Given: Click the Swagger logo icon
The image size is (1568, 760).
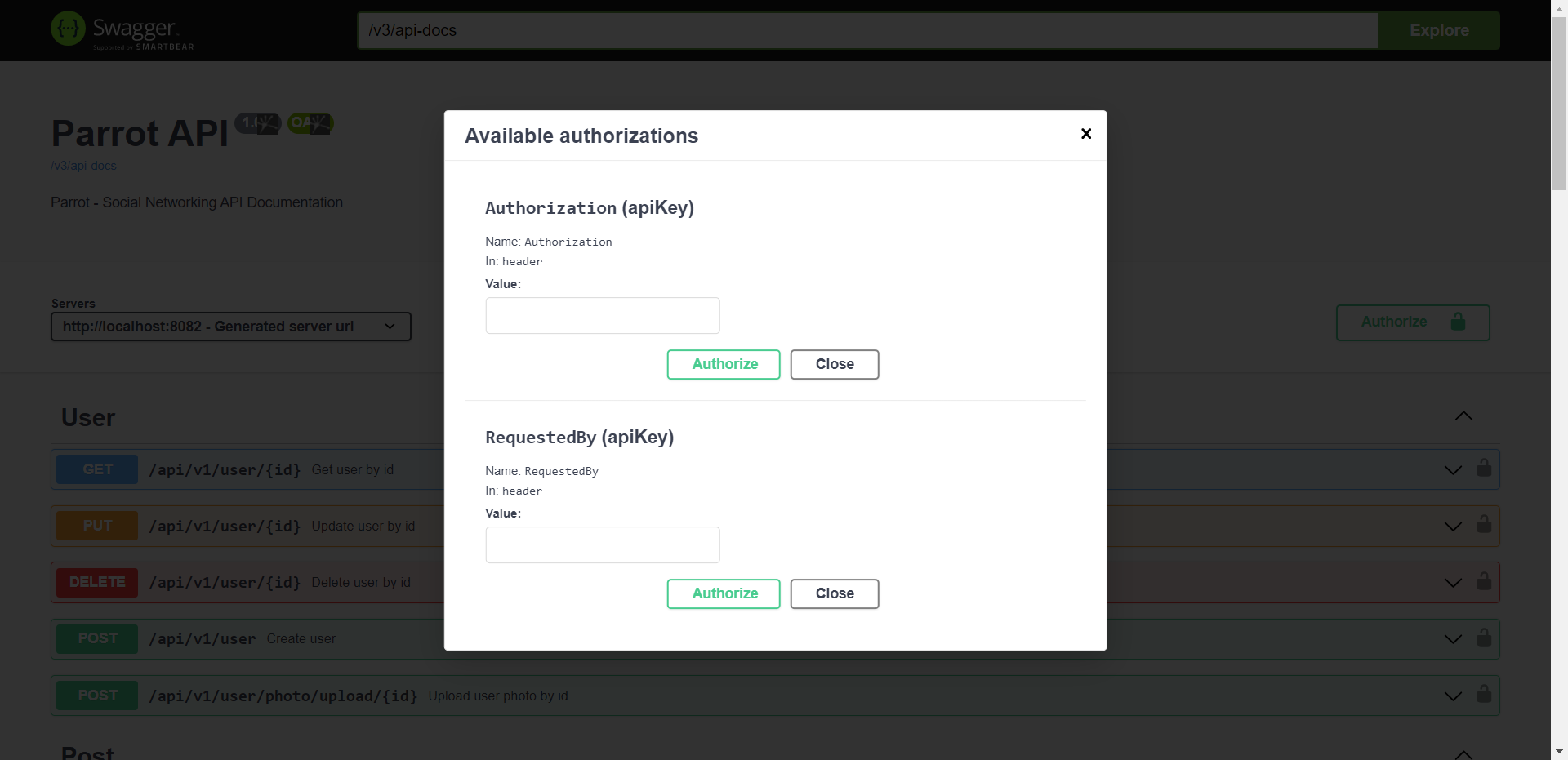Looking at the screenshot, I should (x=69, y=28).
